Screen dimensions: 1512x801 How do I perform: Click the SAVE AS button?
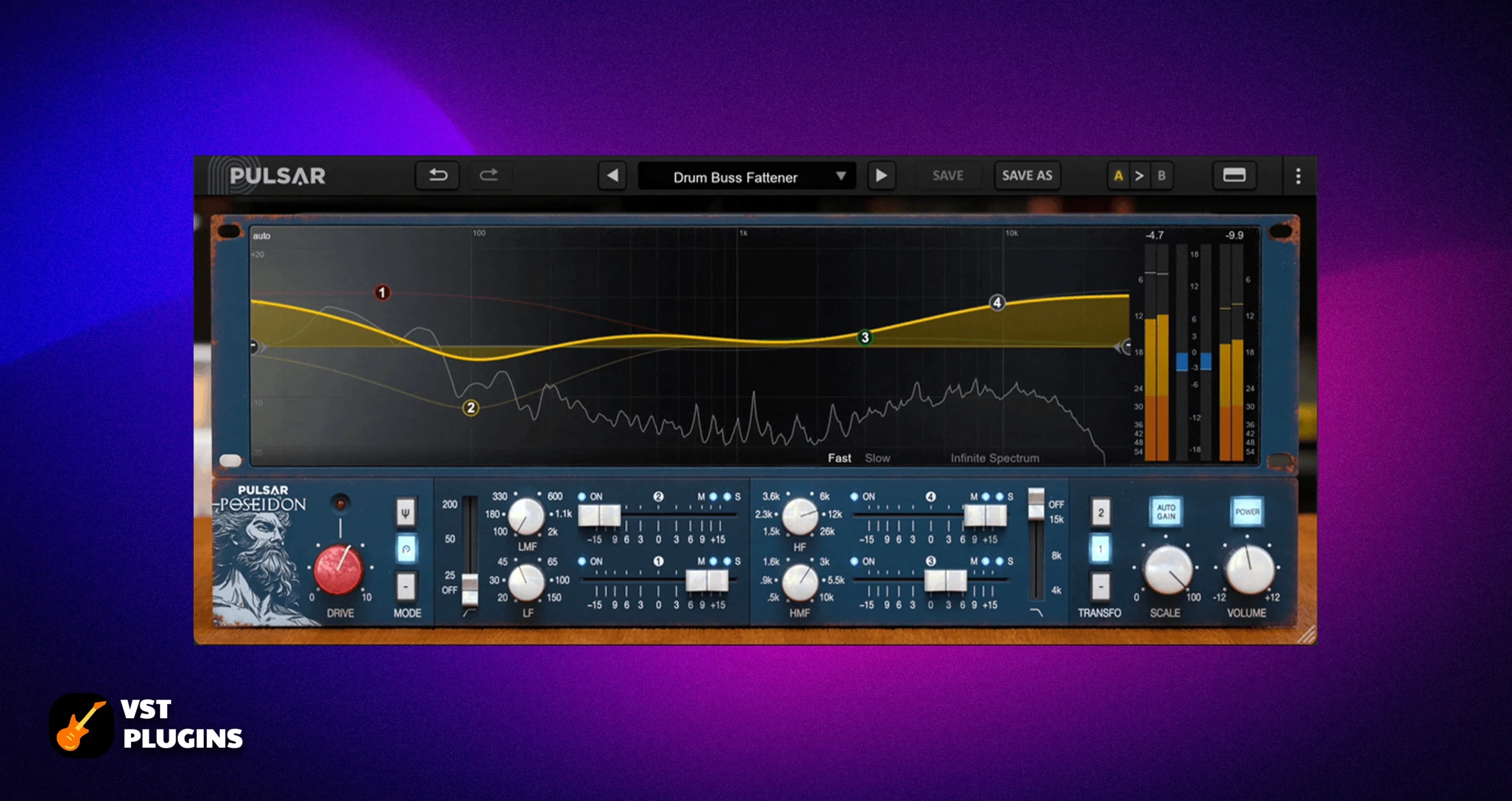pos(1027,175)
